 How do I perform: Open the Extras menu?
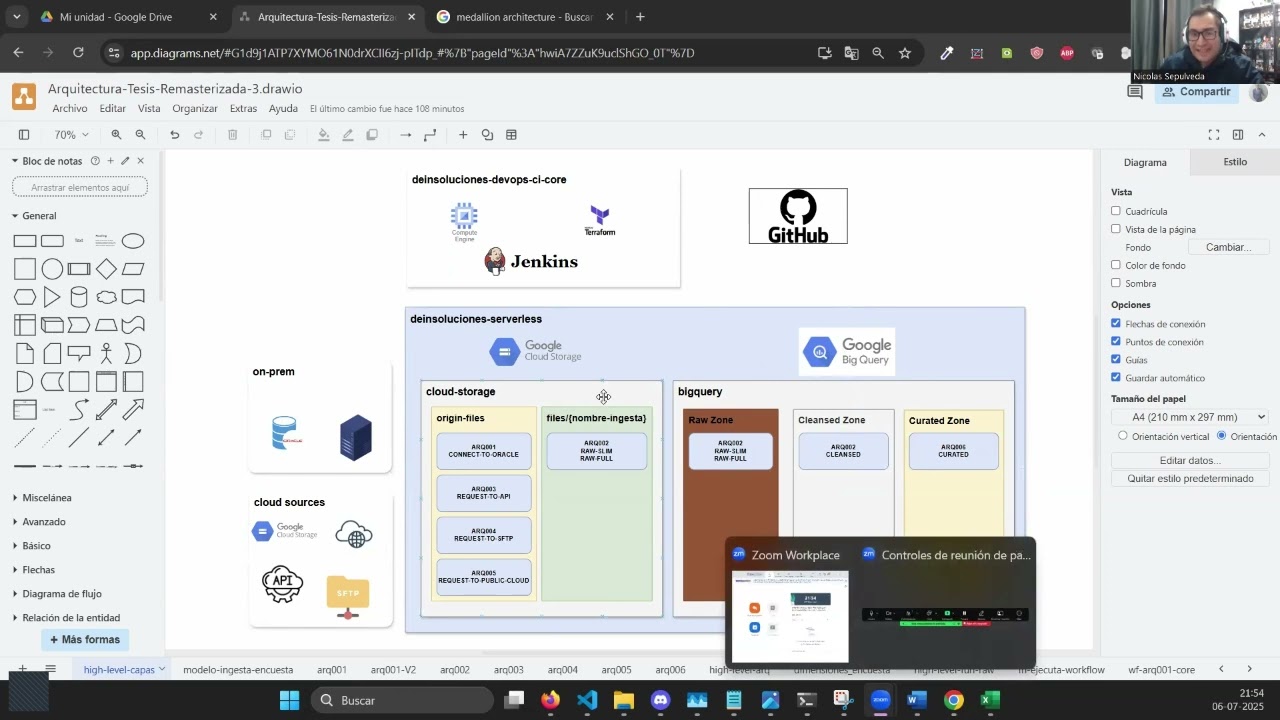tap(243, 108)
